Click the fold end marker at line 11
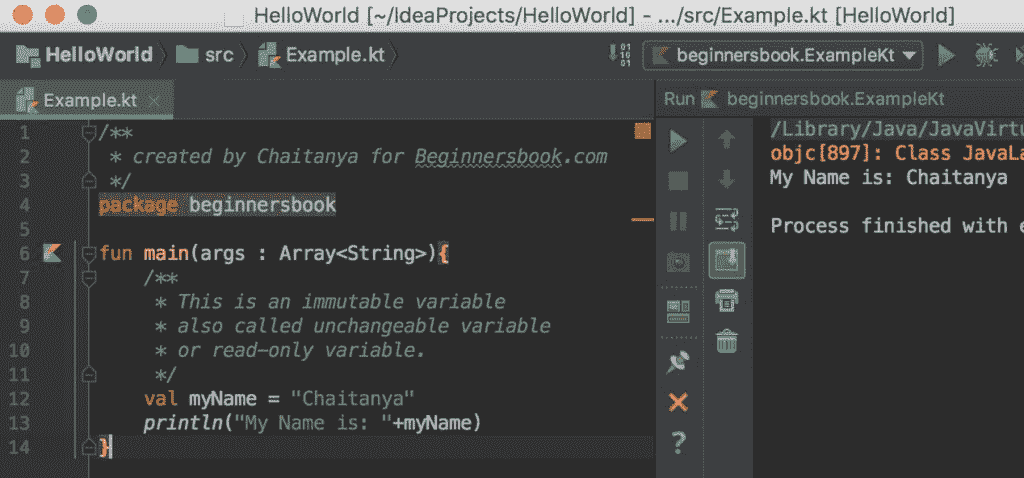The width and height of the screenshot is (1024, 478). (89, 374)
